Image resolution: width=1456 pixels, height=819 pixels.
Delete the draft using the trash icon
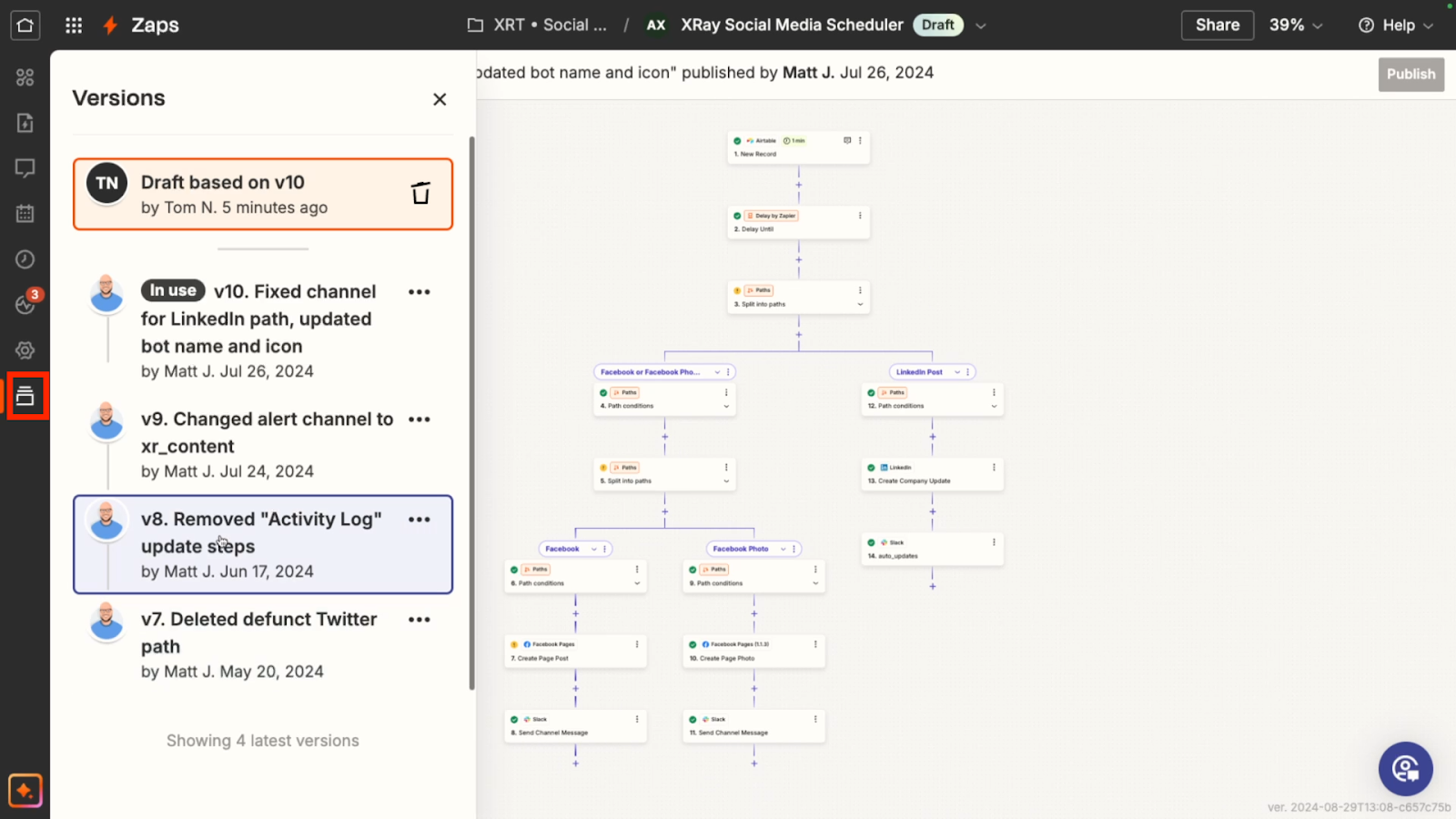click(420, 193)
